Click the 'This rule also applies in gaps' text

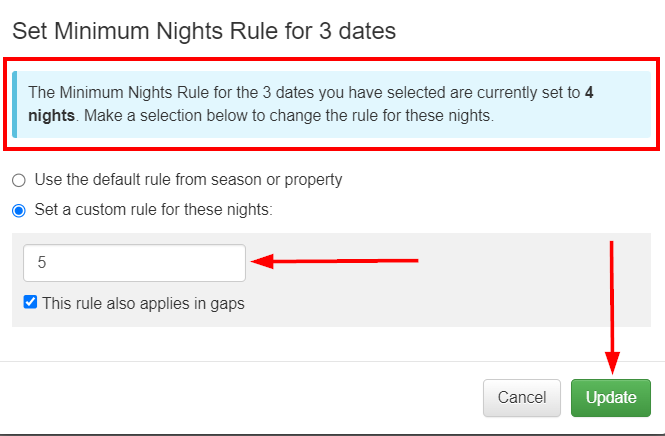click(143, 302)
